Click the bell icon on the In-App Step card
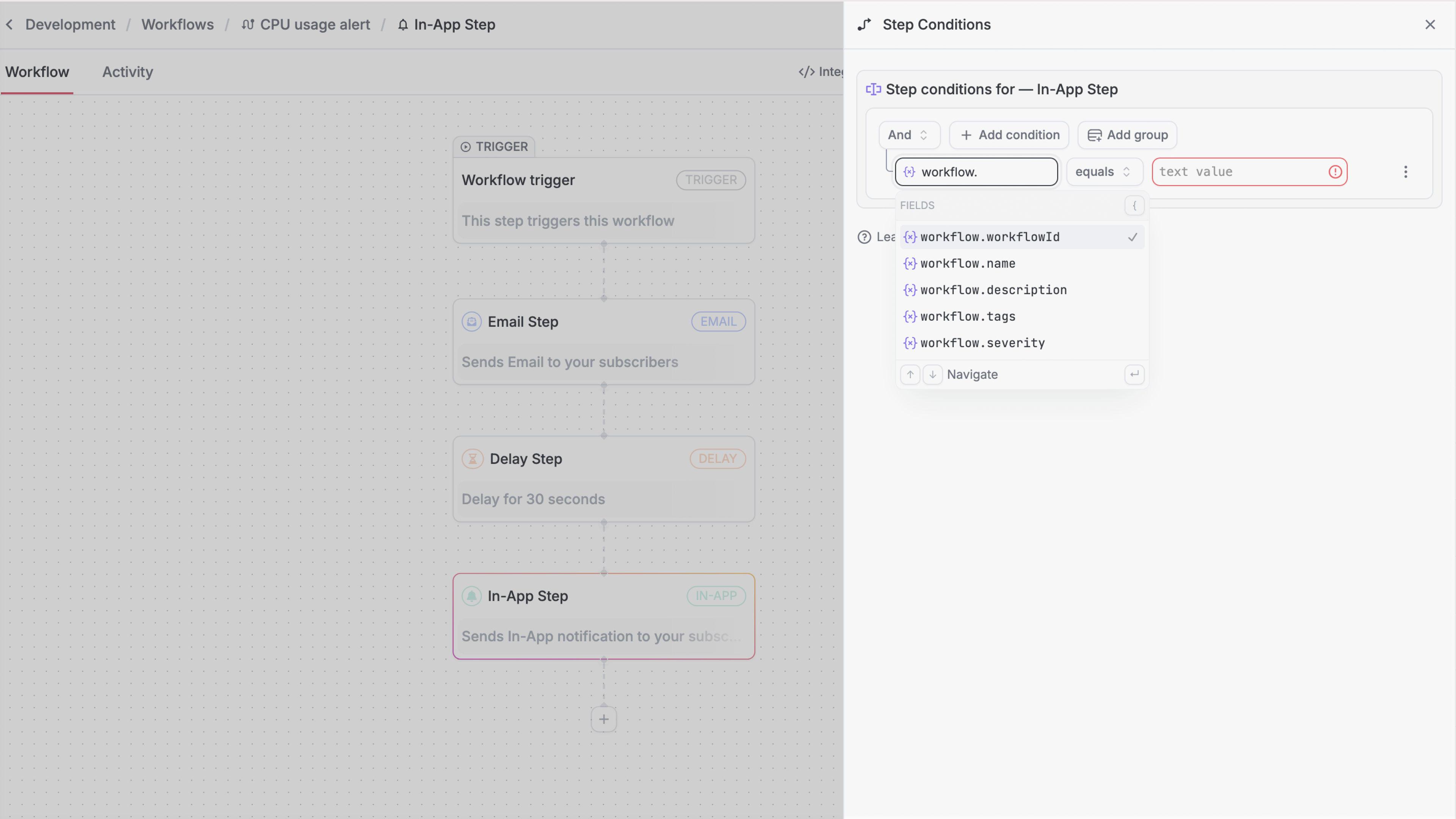 pos(472,596)
